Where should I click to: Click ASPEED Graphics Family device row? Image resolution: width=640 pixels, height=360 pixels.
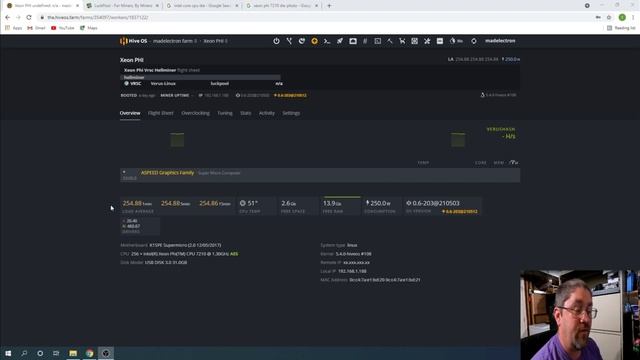point(320,175)
